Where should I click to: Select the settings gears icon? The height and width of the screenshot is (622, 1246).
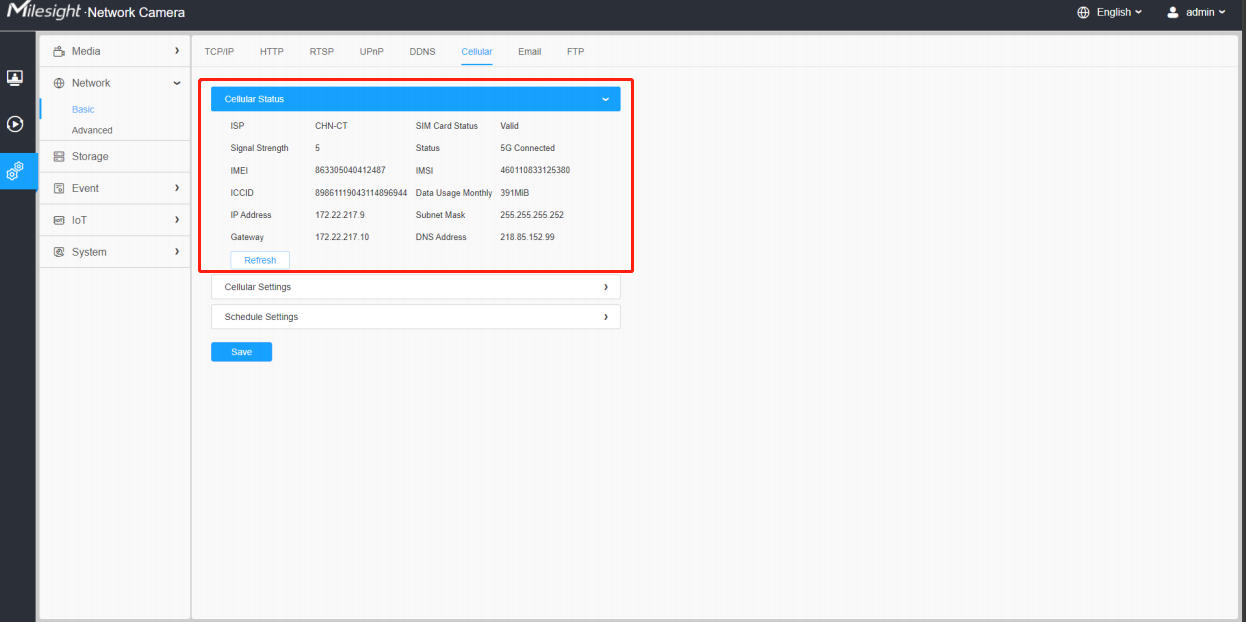click(x=15, y=171)
